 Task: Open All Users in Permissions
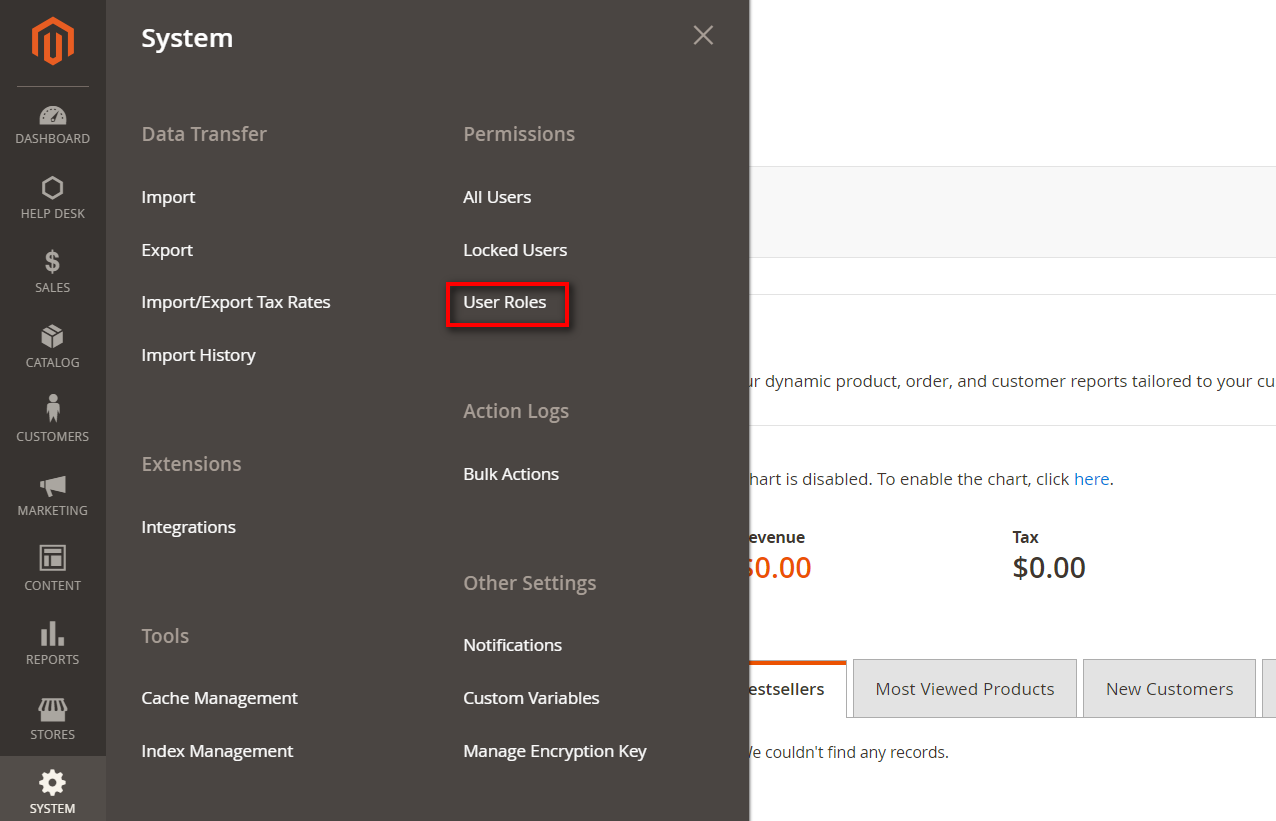(x=497, y=197)
